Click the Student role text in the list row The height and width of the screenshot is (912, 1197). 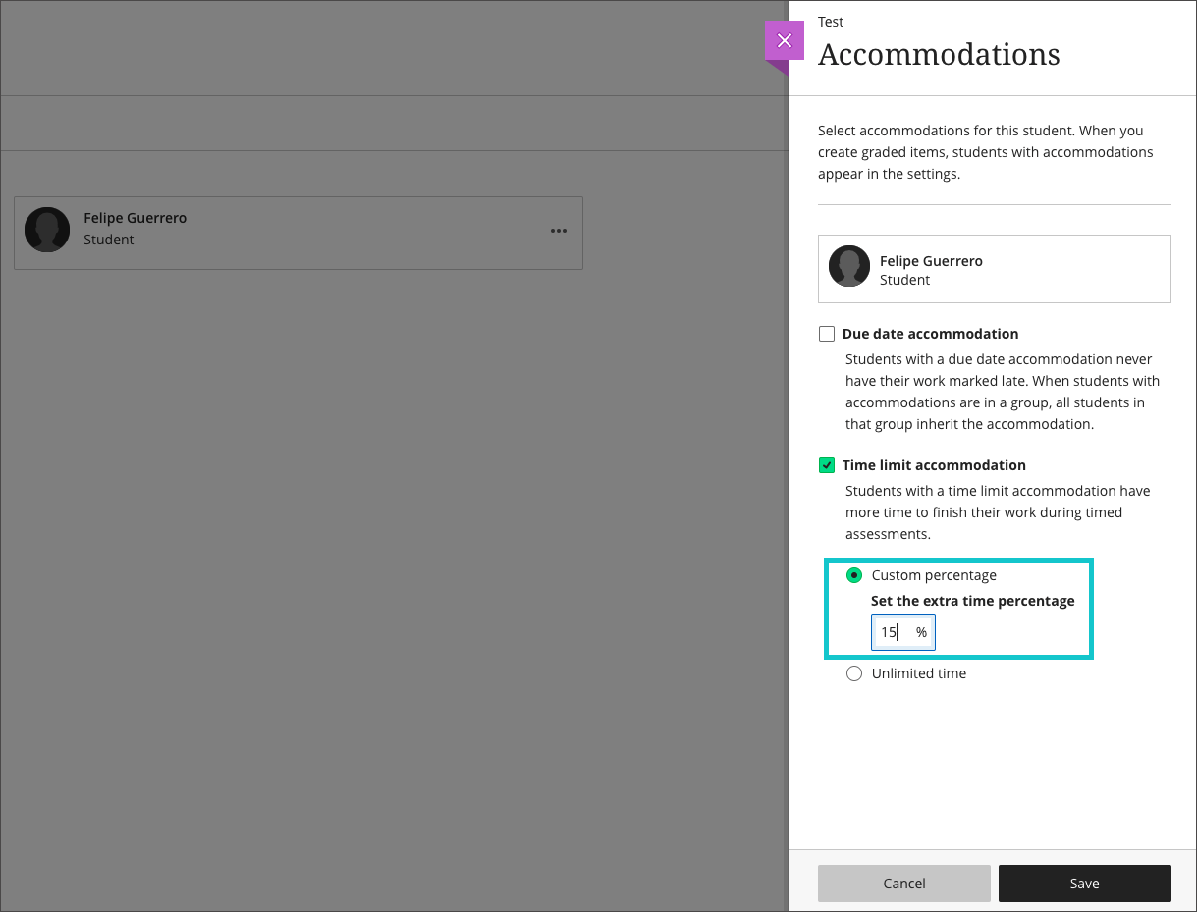click(x=109, y=240)
